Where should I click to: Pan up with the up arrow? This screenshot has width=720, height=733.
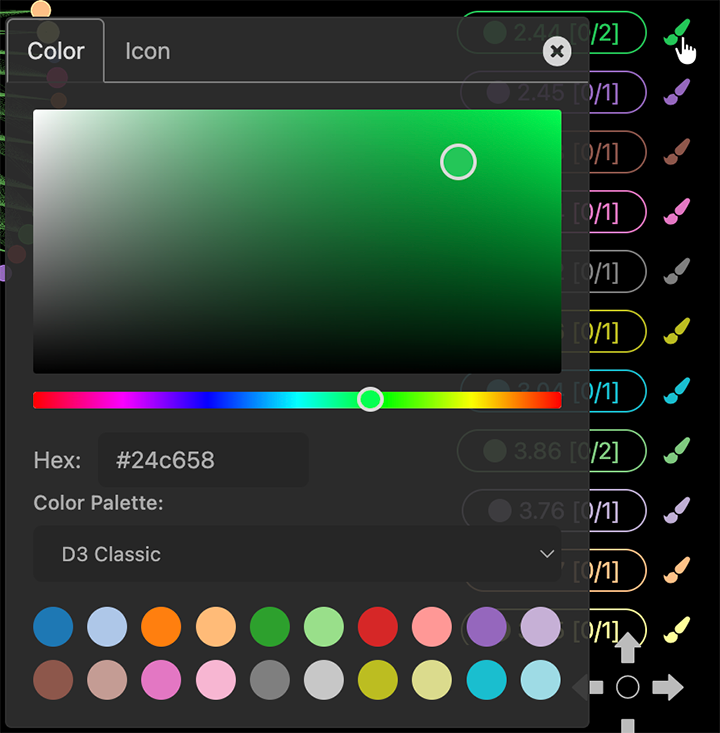tap(627, 648)
